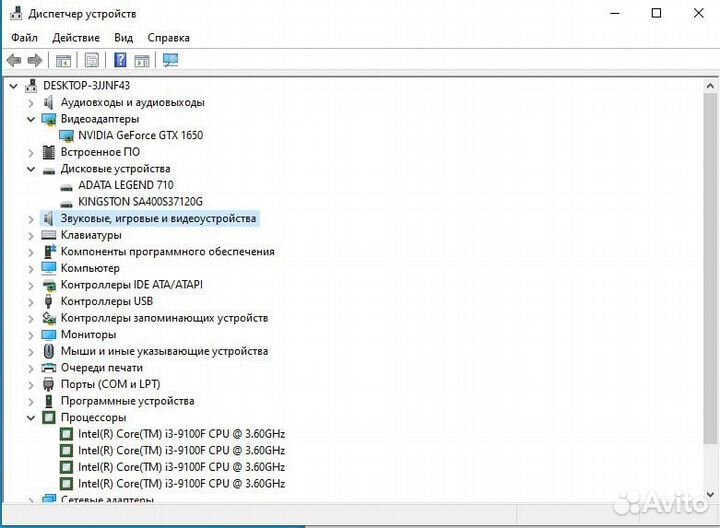Image resolution: width=720 pixels, height=528 pixels.
Task: Click the Мониторы screen icon
Action: [49, 335]
